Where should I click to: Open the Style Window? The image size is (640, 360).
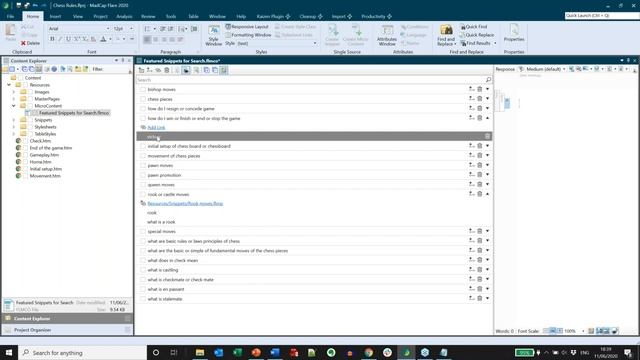point(213,36)
